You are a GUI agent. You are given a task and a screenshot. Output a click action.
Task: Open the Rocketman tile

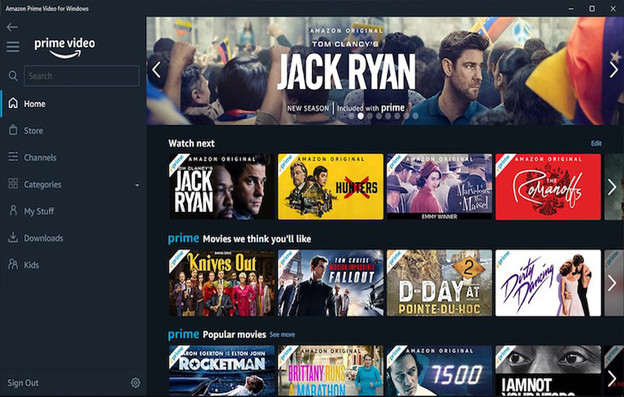click(x=222, y=371)
